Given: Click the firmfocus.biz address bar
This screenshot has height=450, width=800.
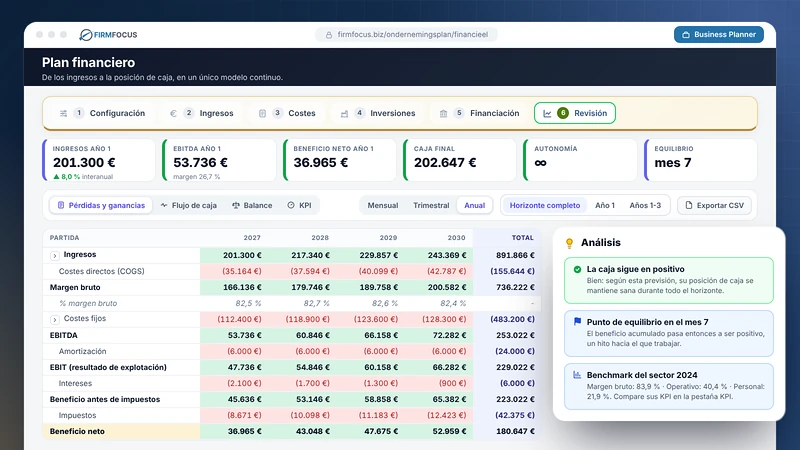Looking at the screenshot, I should [407, 35].
